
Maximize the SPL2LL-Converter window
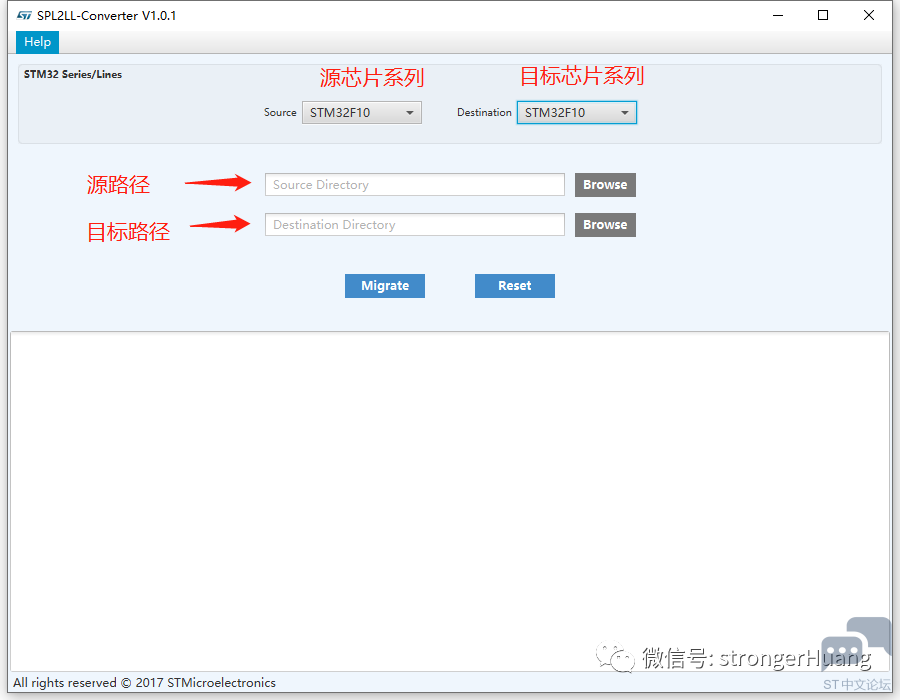click(x=823, y=15)
